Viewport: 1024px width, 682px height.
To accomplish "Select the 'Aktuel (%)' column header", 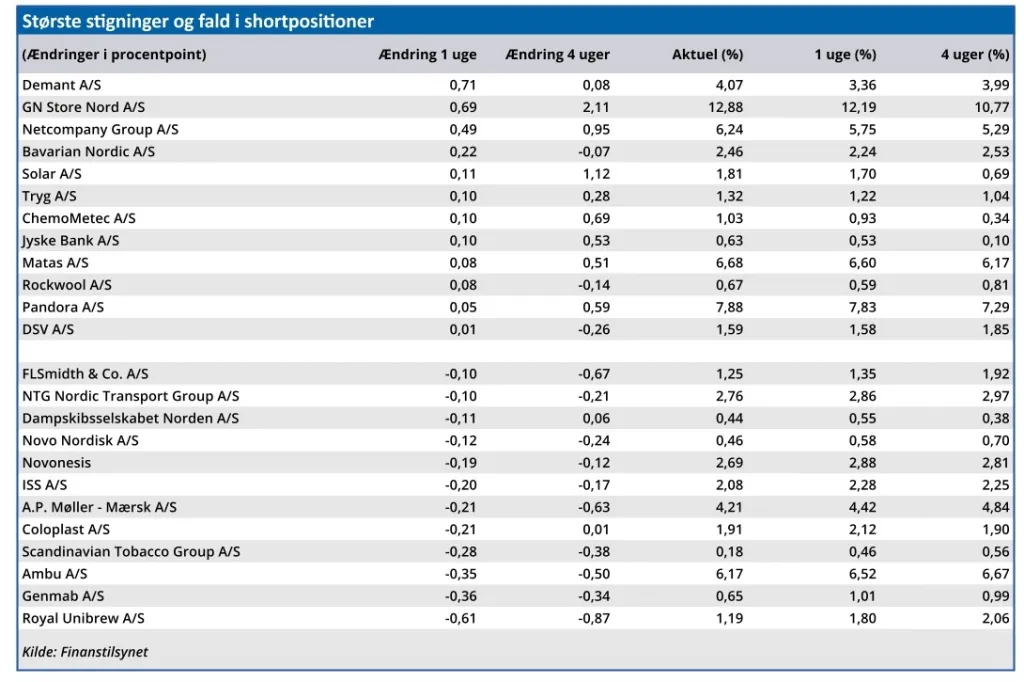I will point(707,55).
